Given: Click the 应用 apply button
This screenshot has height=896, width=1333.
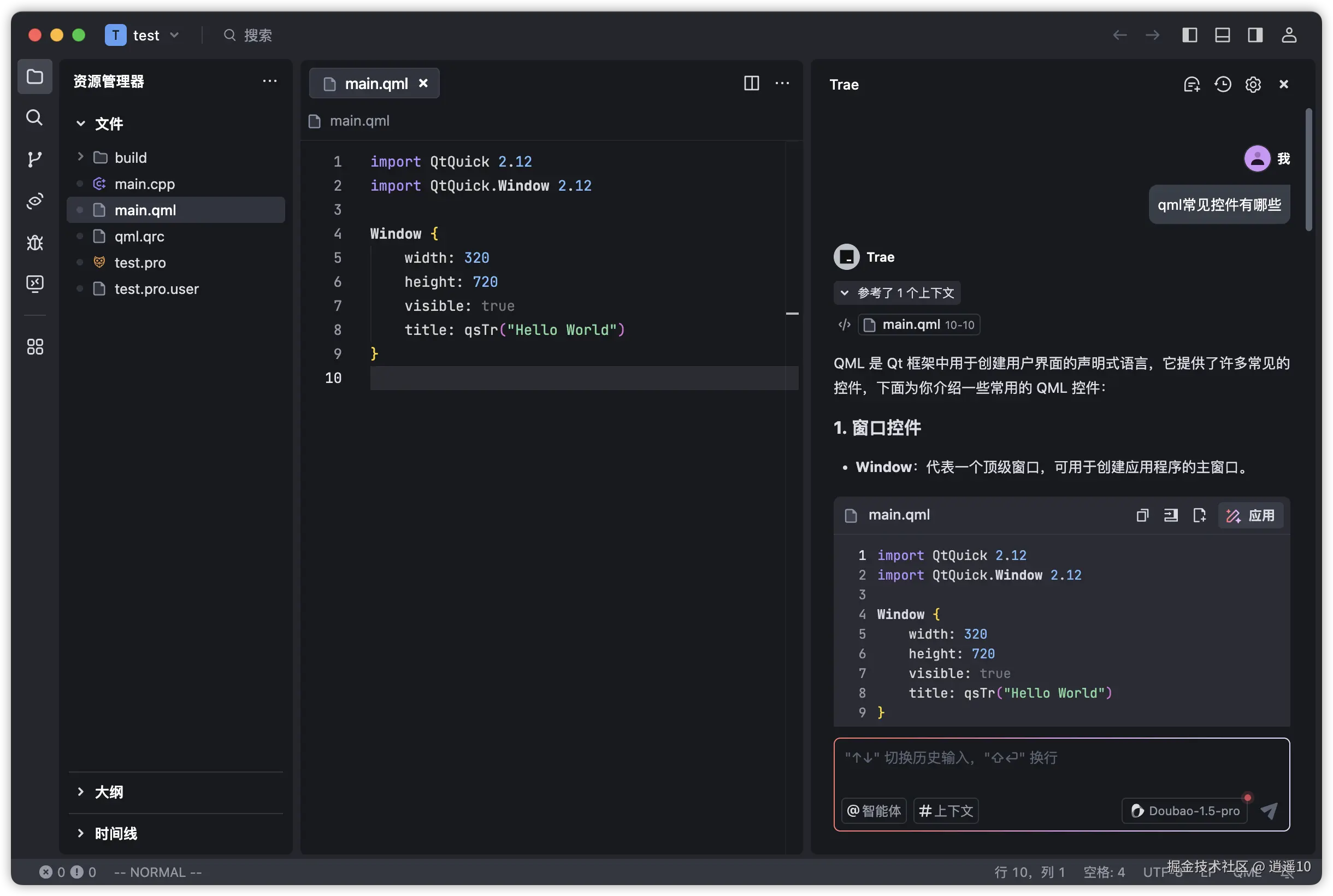Looking at the screenshot, I should 1251,515.
